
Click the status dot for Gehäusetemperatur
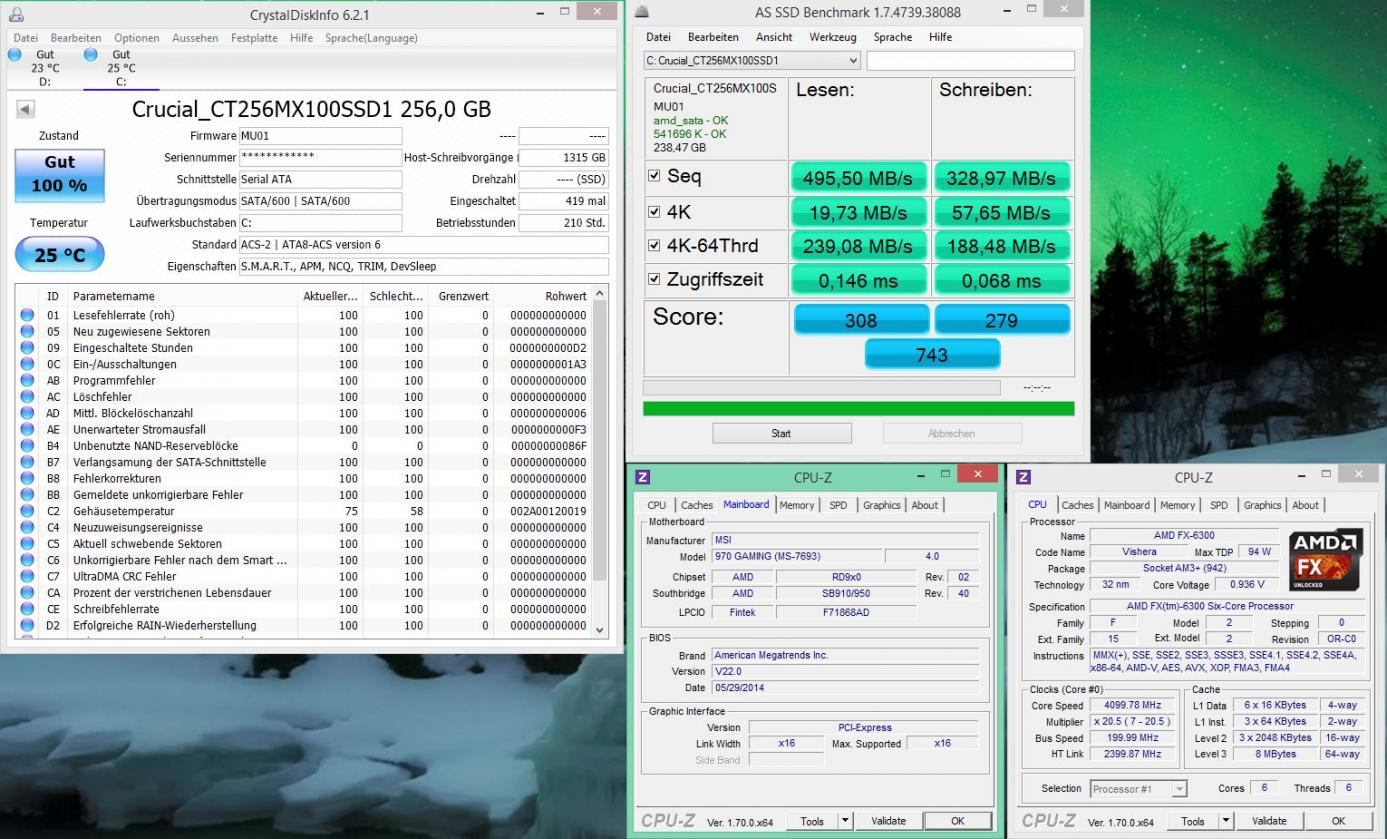tap(27, 511)
